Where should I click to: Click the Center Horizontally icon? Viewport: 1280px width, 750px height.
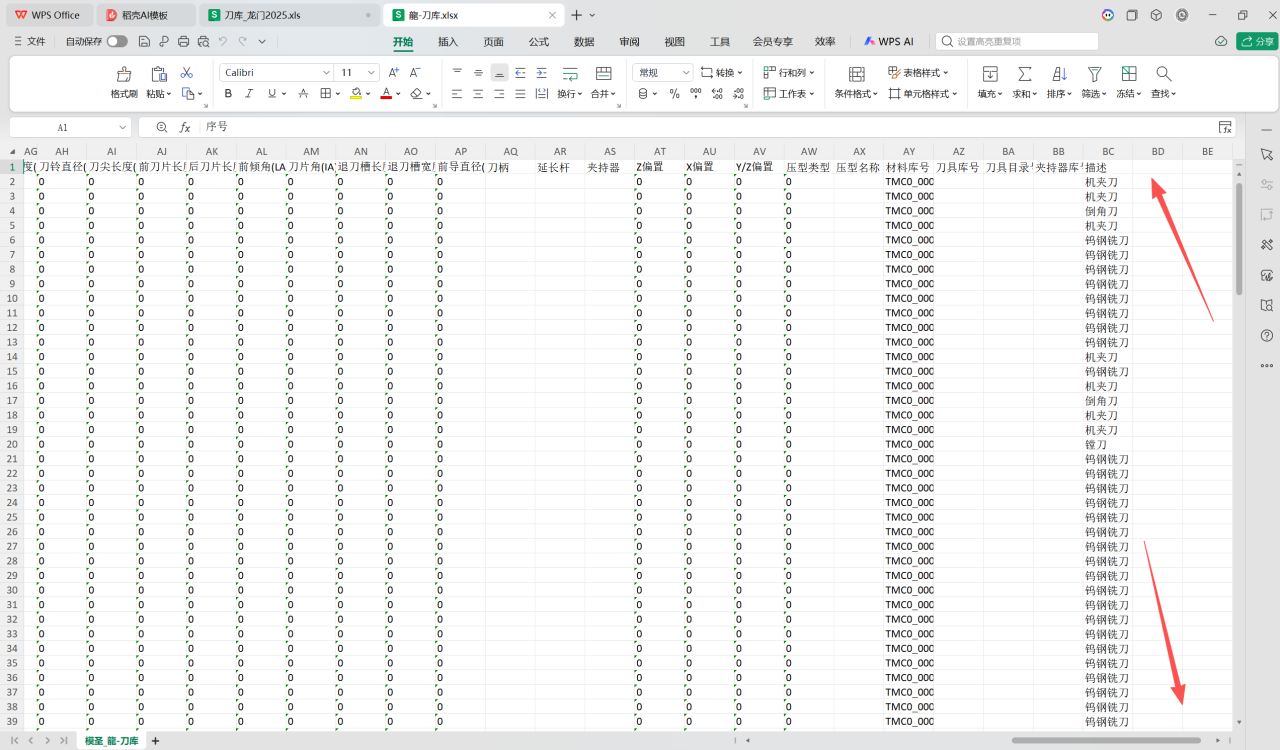click(x=478, y=94)
